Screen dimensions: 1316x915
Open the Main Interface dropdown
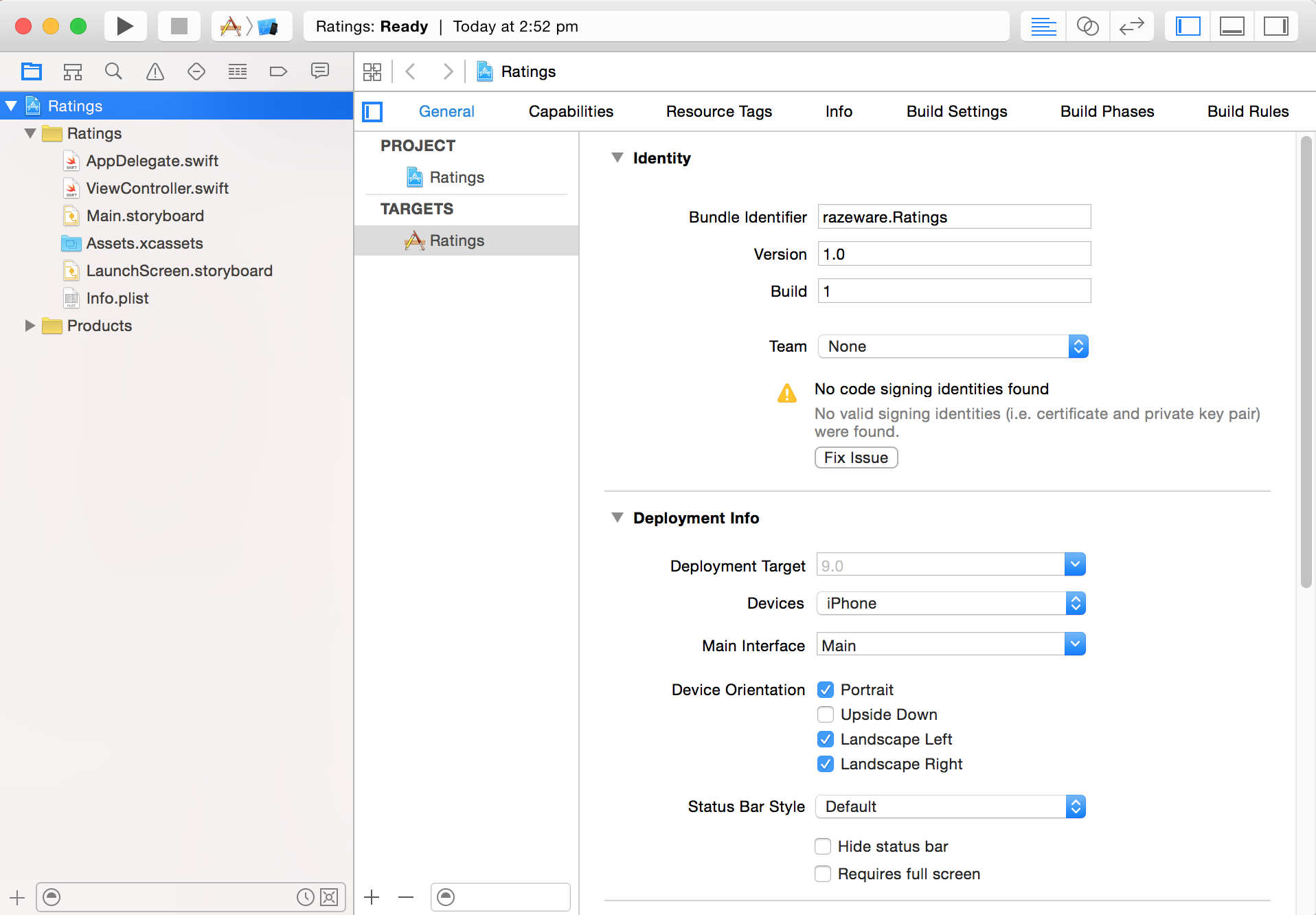pyautogui.click(x=1075, y=644)
